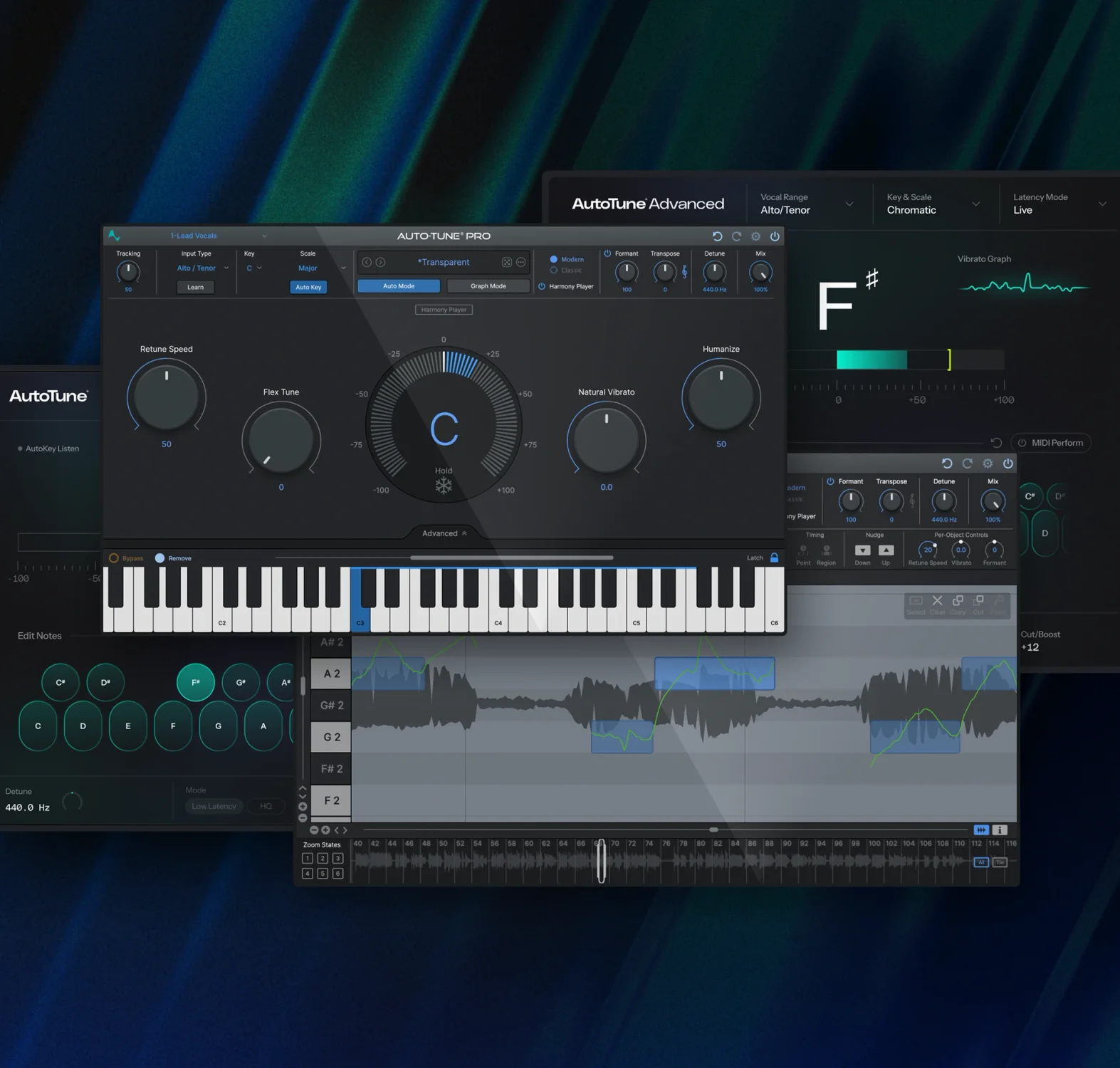Open Latency Mode Live dropdown

(x=1059, y=204)
